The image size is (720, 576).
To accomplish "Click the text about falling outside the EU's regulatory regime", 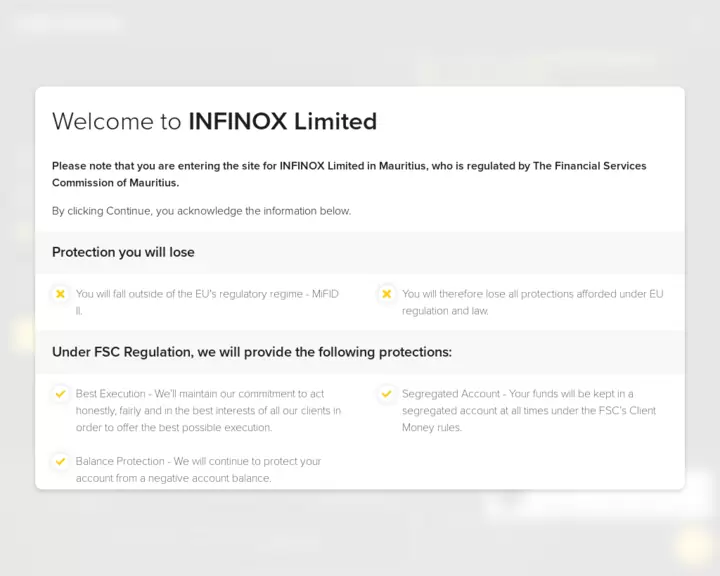I will coord(207,302).
